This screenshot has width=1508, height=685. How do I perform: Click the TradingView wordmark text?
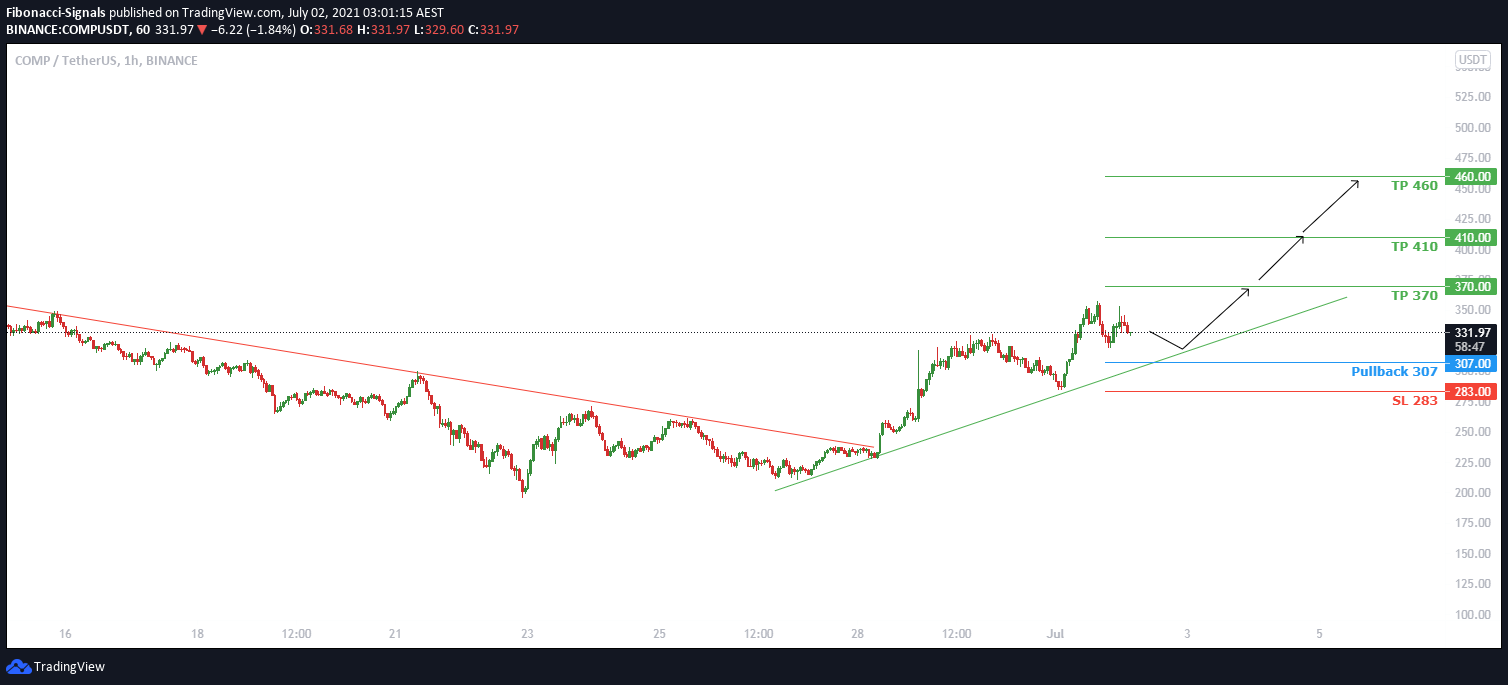[69, 667]
